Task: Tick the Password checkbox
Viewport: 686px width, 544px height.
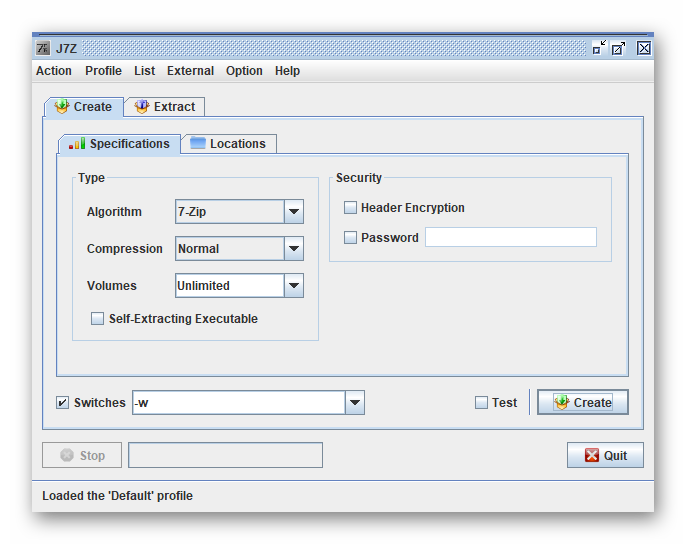Action: click(350, 238)
